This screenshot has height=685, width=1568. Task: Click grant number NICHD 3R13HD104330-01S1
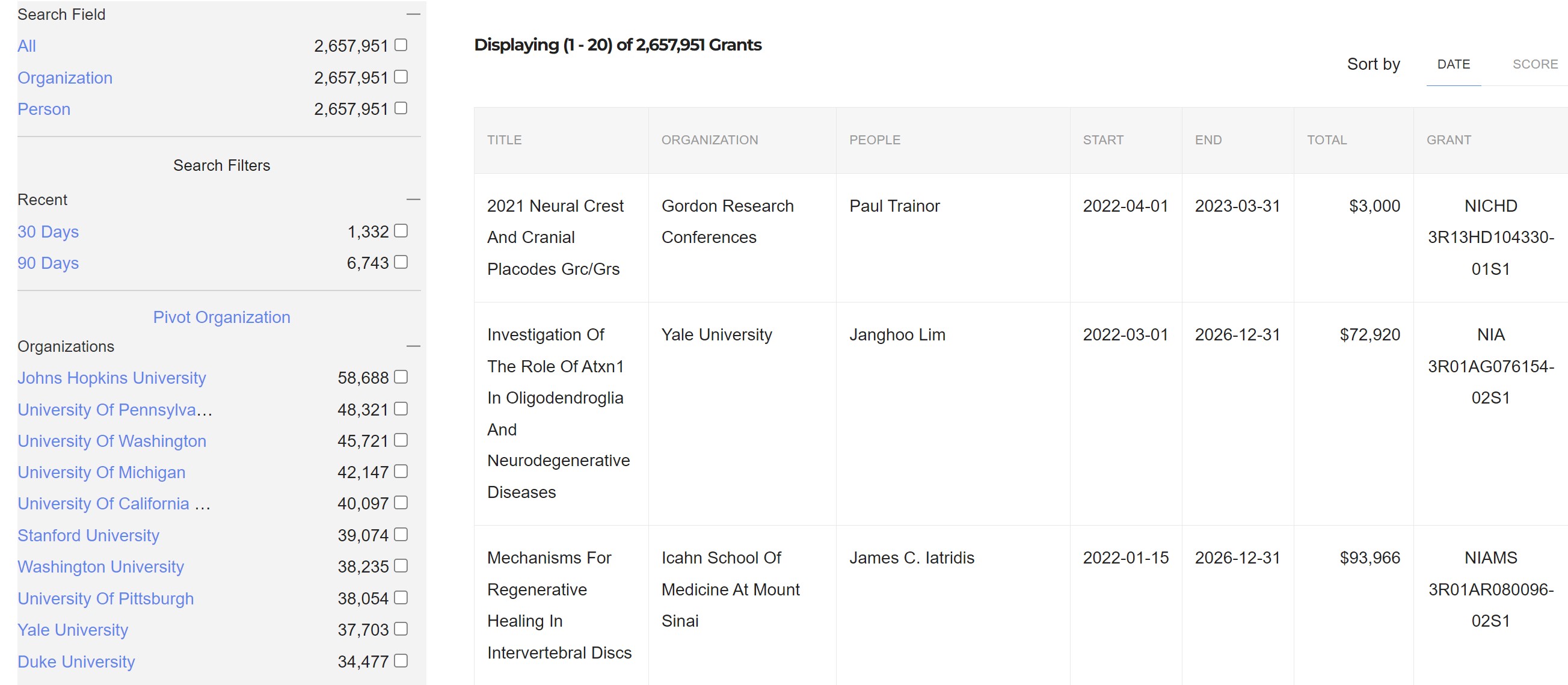[x=1490, y=238]
